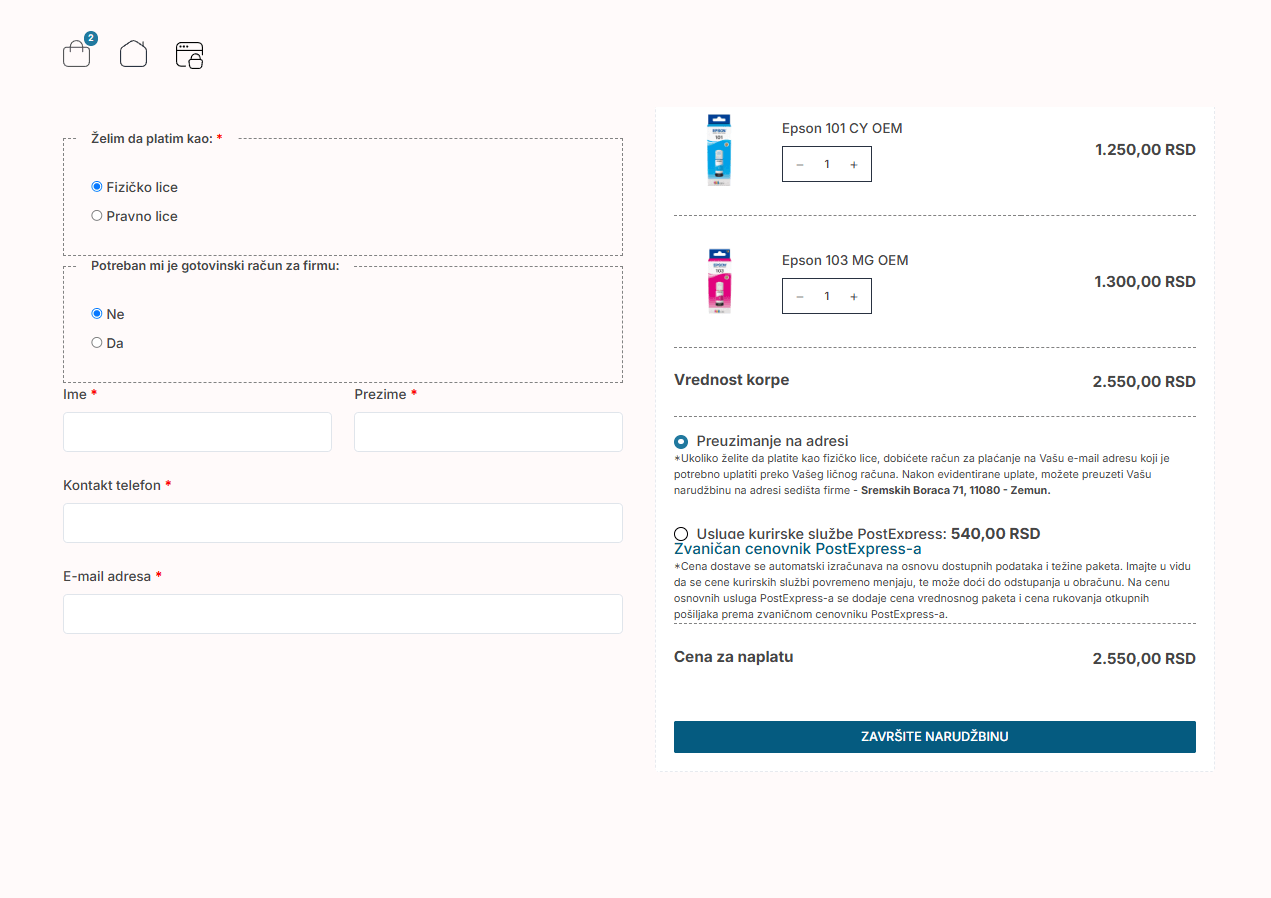Select Preuzimanje na adresi delivery option
The width and height of the screenshot is (1271, 898).
click(681, 441)
